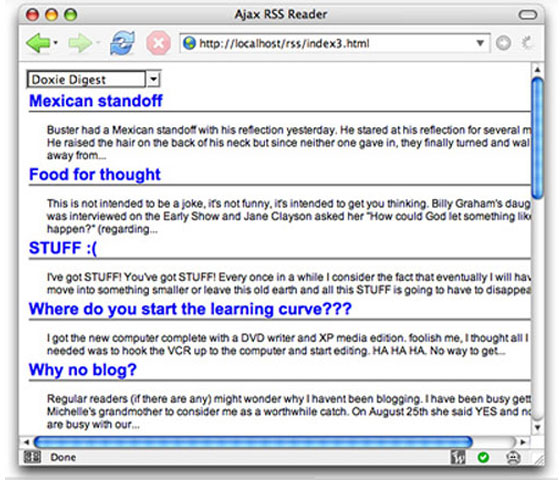Click the vertical scrollbar down arrow

(537, 427)
